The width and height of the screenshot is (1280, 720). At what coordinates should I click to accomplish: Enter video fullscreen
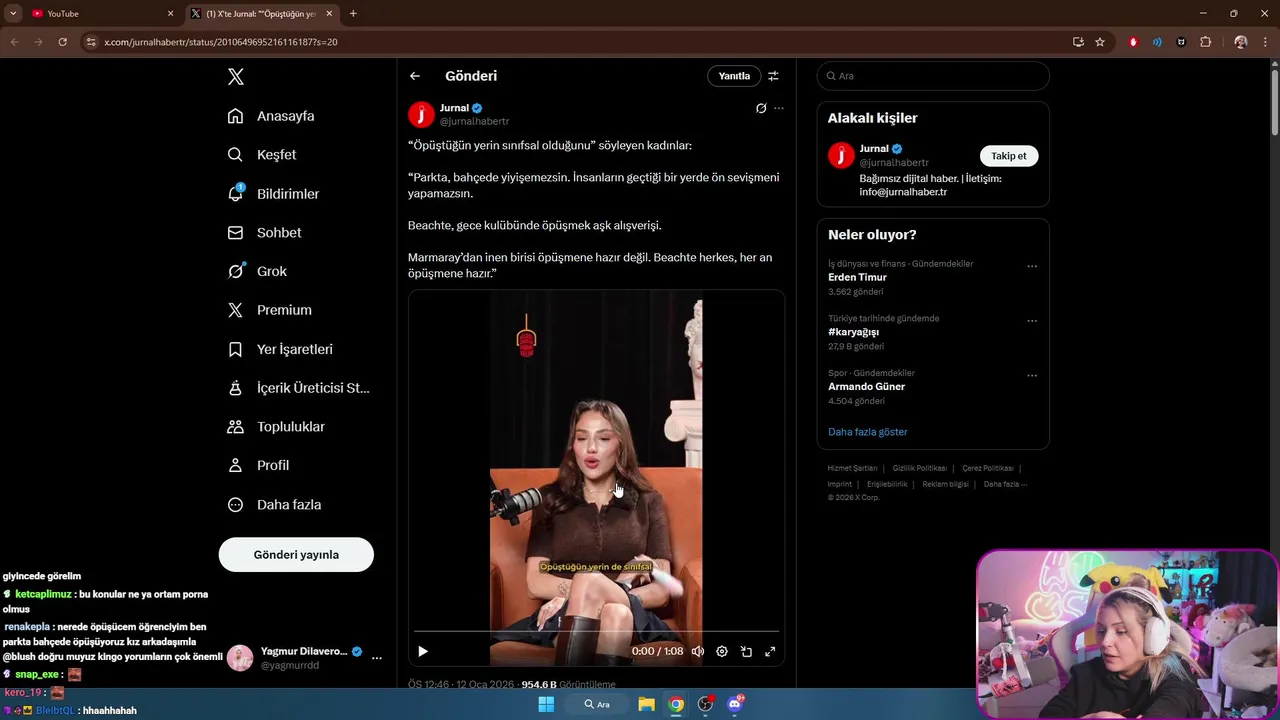coord(770,651)
